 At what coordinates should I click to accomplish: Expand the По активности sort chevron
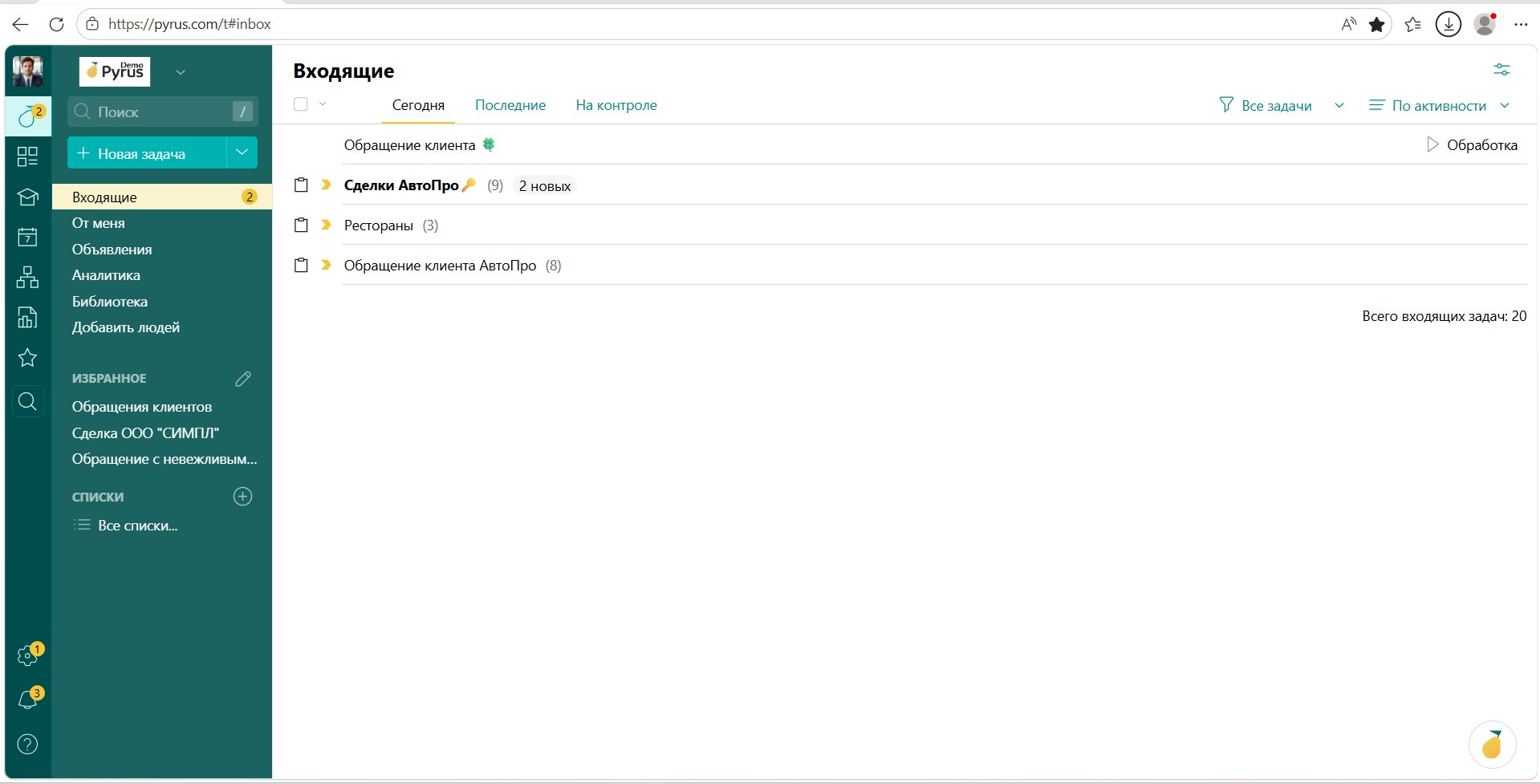click(1505, 105)
